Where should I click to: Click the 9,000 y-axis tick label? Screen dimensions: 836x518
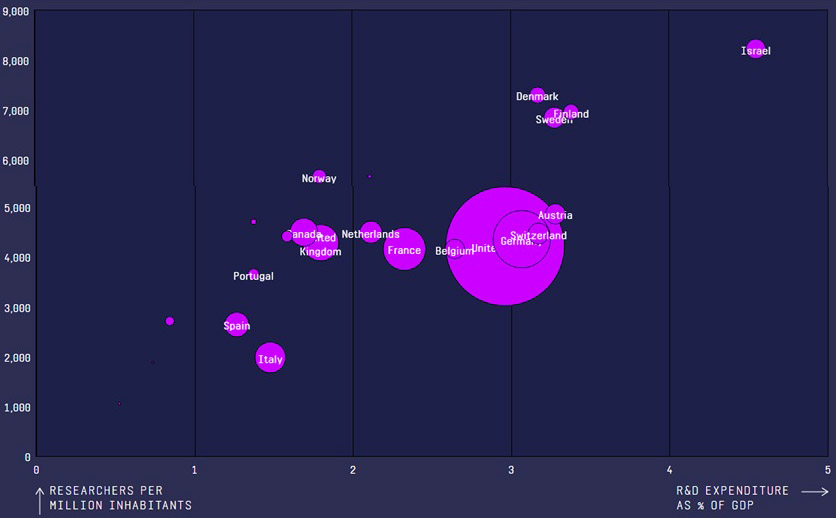click(x=15, y=12)
